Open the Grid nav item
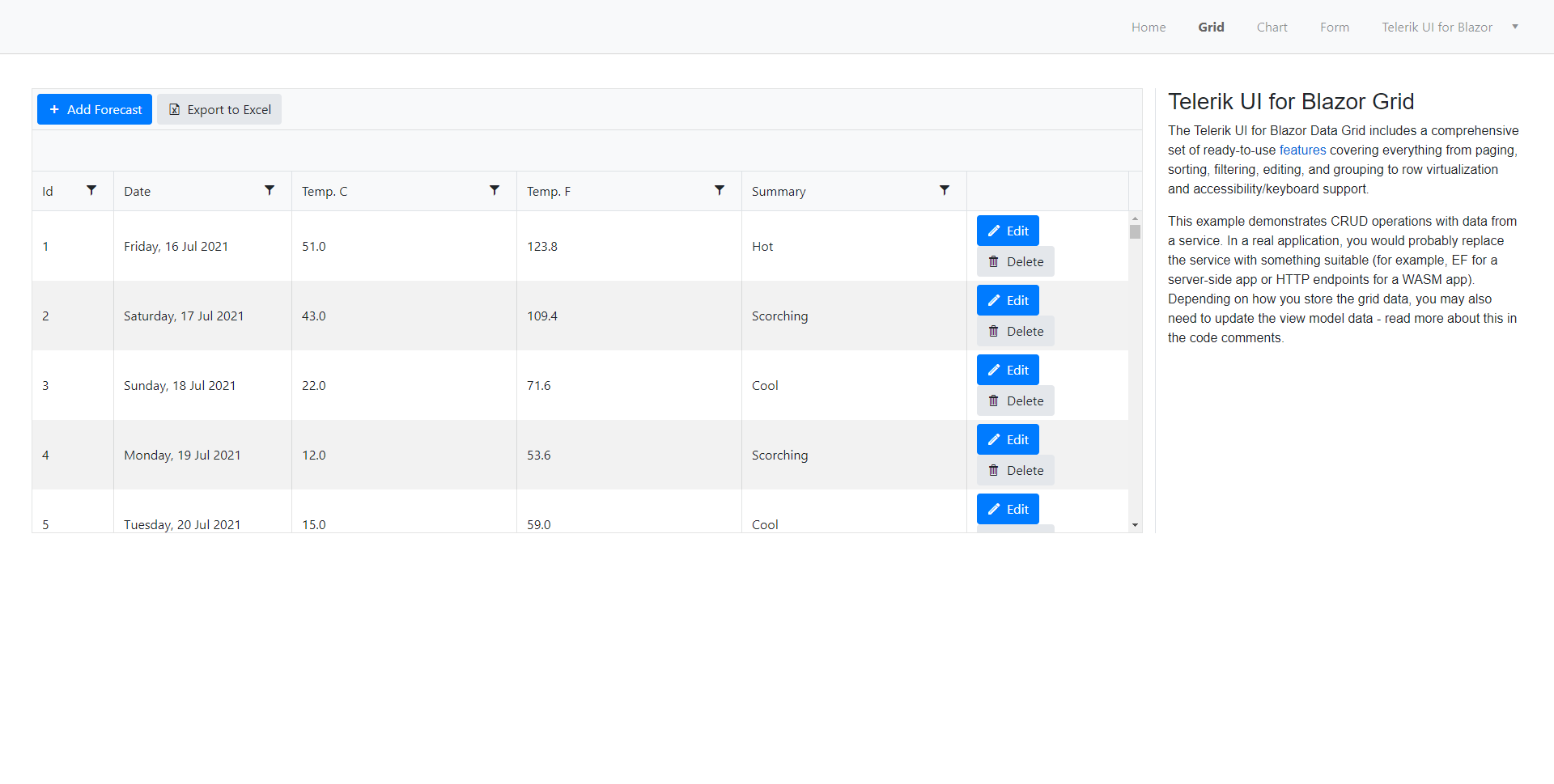 tap(1211, 28)
